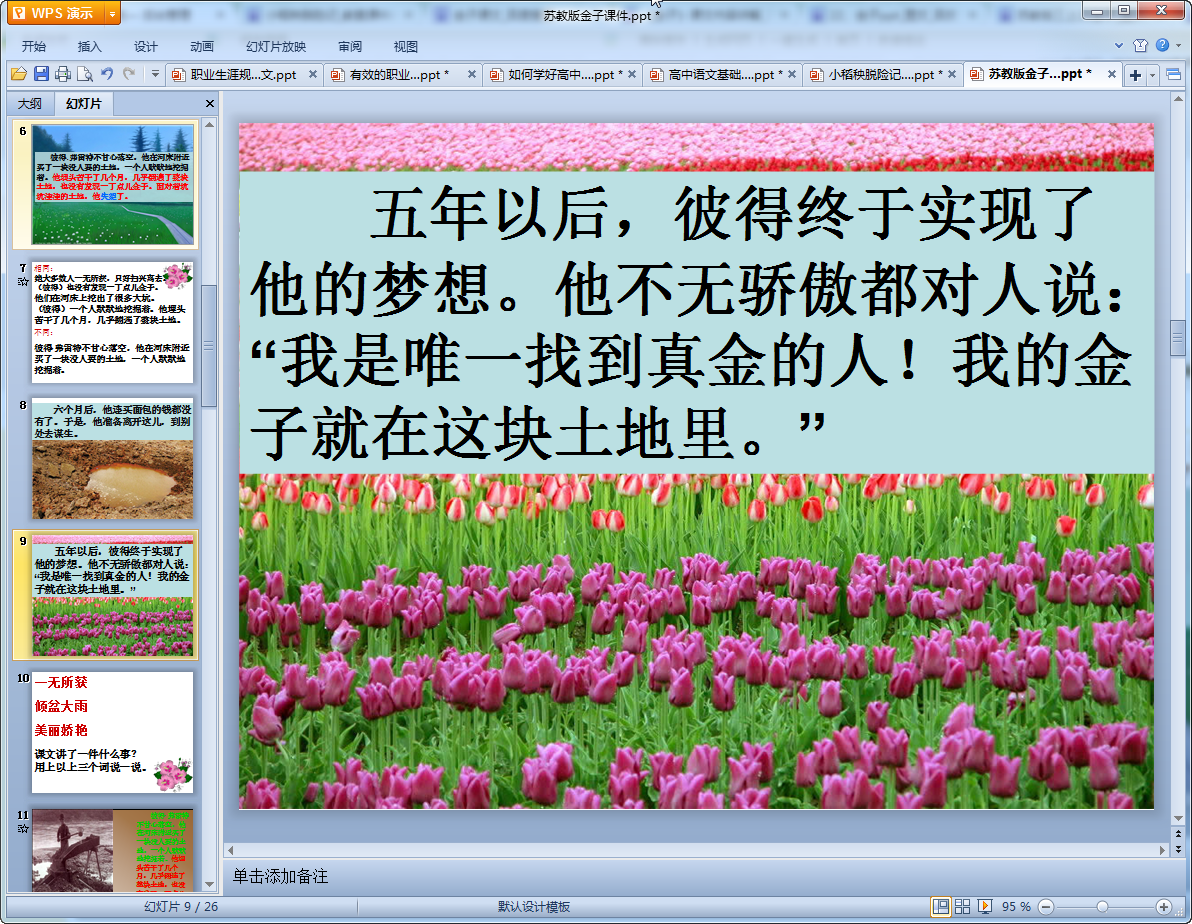Viewport: 1192px width, 924px height.
Task: Close the 有效的职业...ppt document tab
Action: (x=471, y=75)
